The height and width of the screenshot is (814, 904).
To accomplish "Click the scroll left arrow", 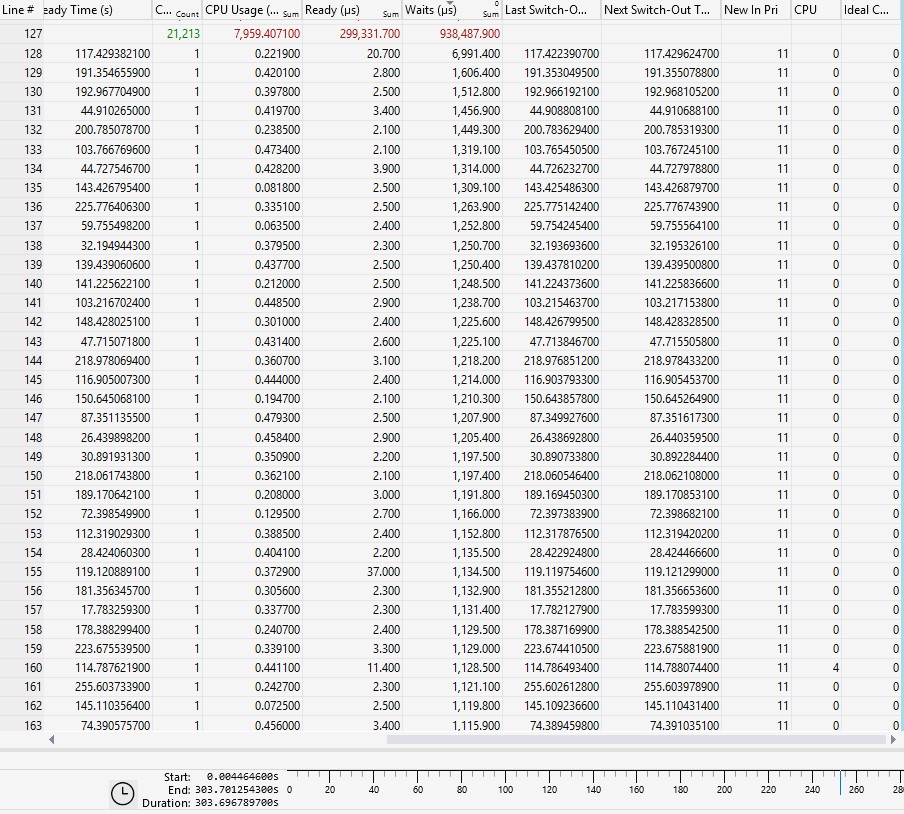I will point(51,740).
